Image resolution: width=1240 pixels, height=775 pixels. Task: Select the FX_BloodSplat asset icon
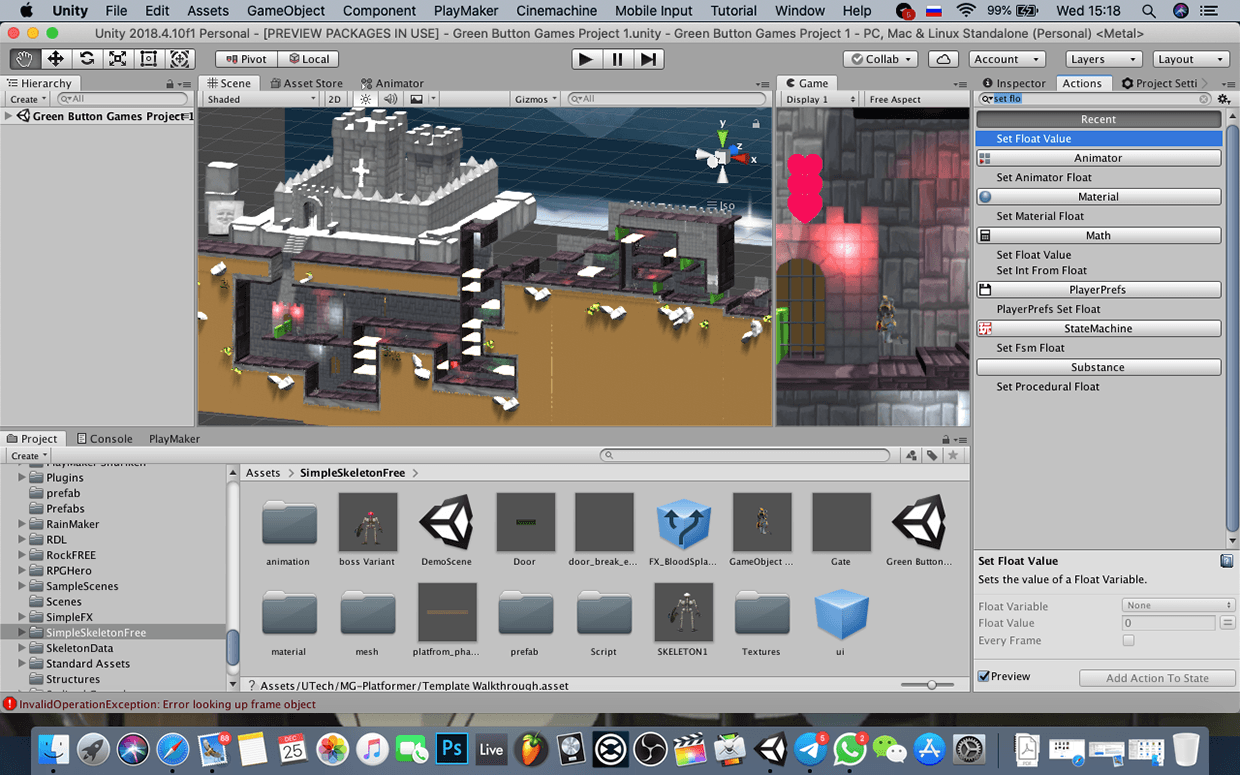pyautogui.click(x=683, y=522)
